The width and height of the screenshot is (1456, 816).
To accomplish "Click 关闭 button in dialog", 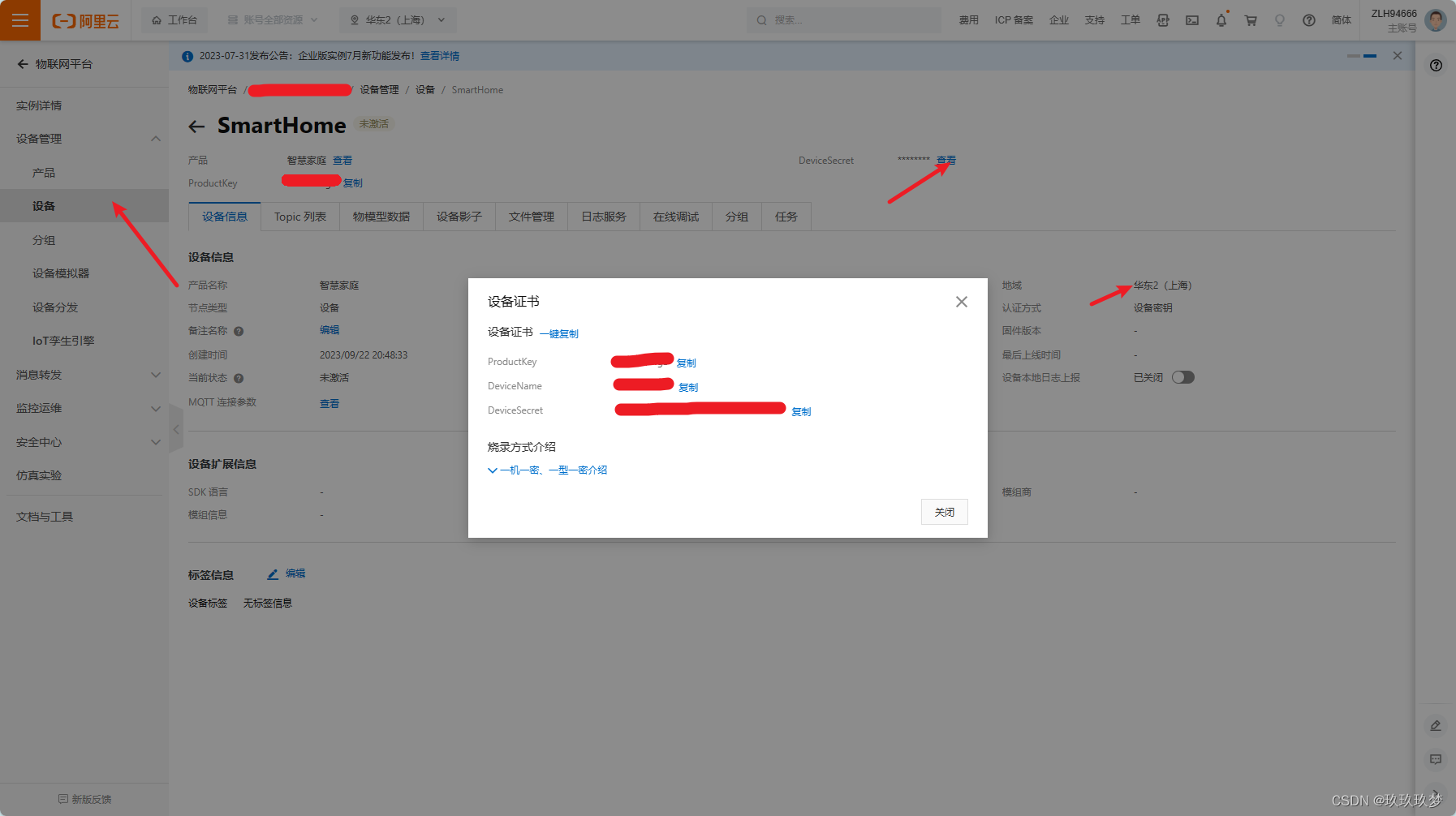I will [x=945, y=512].
